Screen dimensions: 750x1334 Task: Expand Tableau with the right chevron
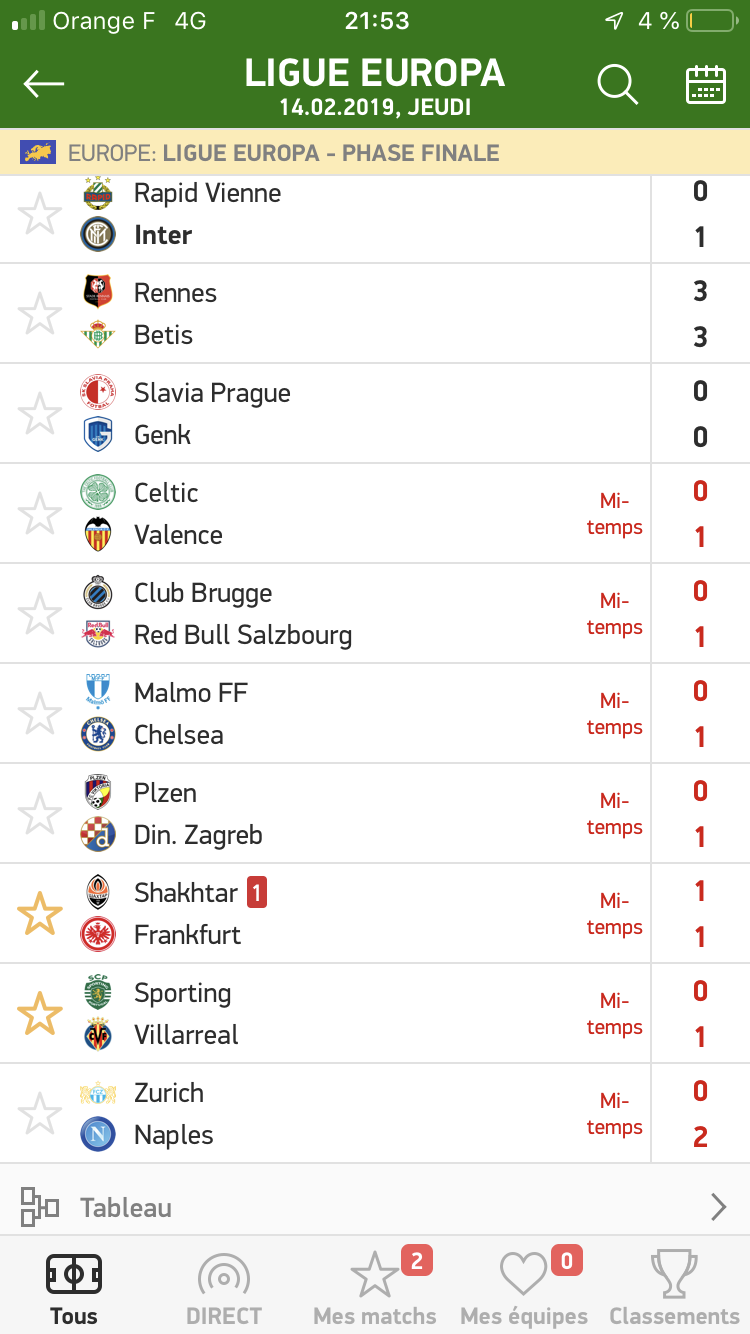[718, 1207]
